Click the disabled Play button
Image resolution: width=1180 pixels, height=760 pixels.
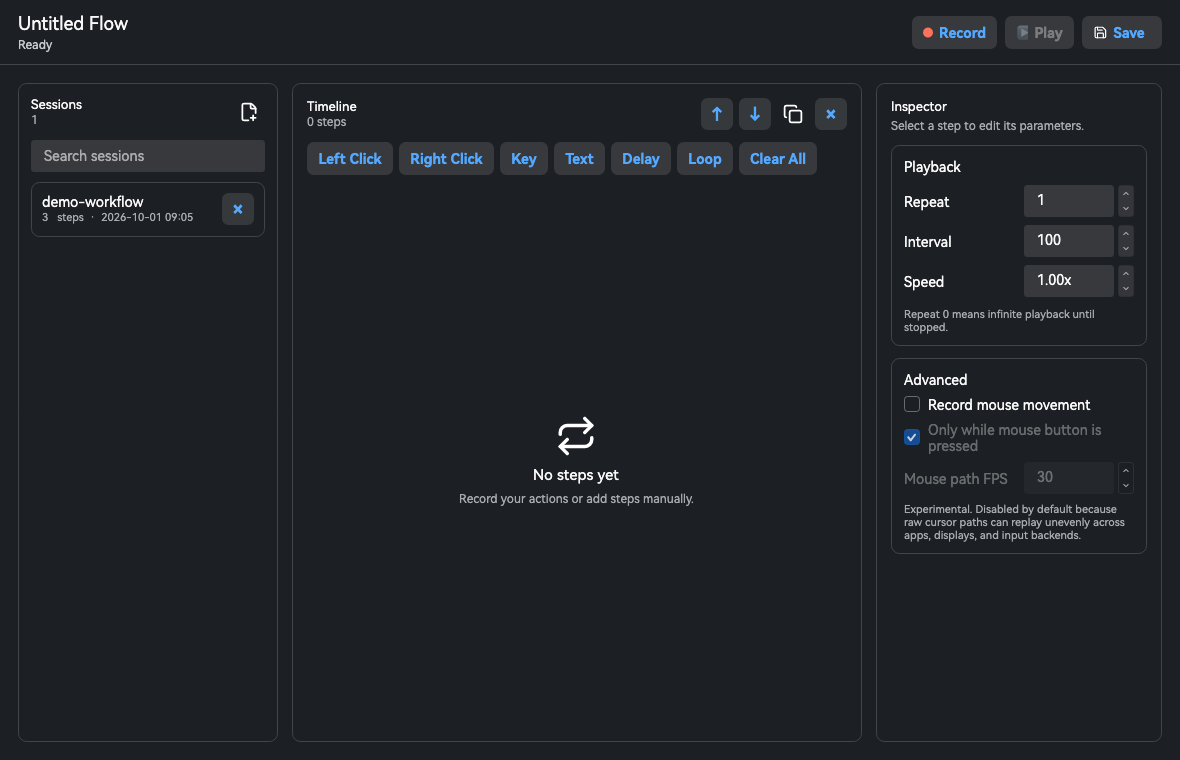(1039, 32)
